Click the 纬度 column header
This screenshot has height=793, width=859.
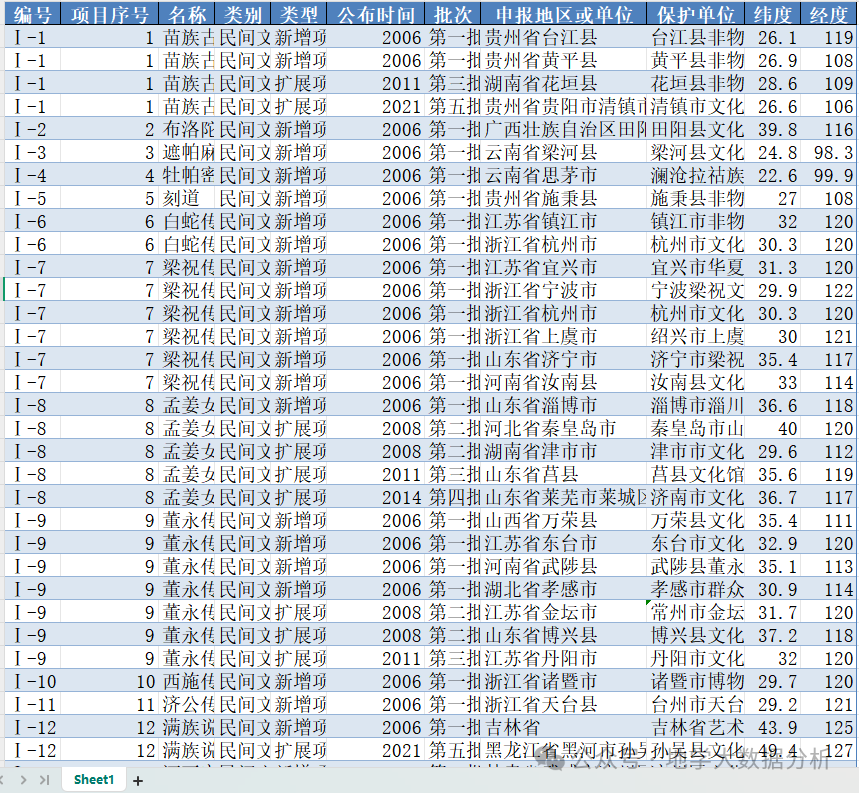coord(772,14)
